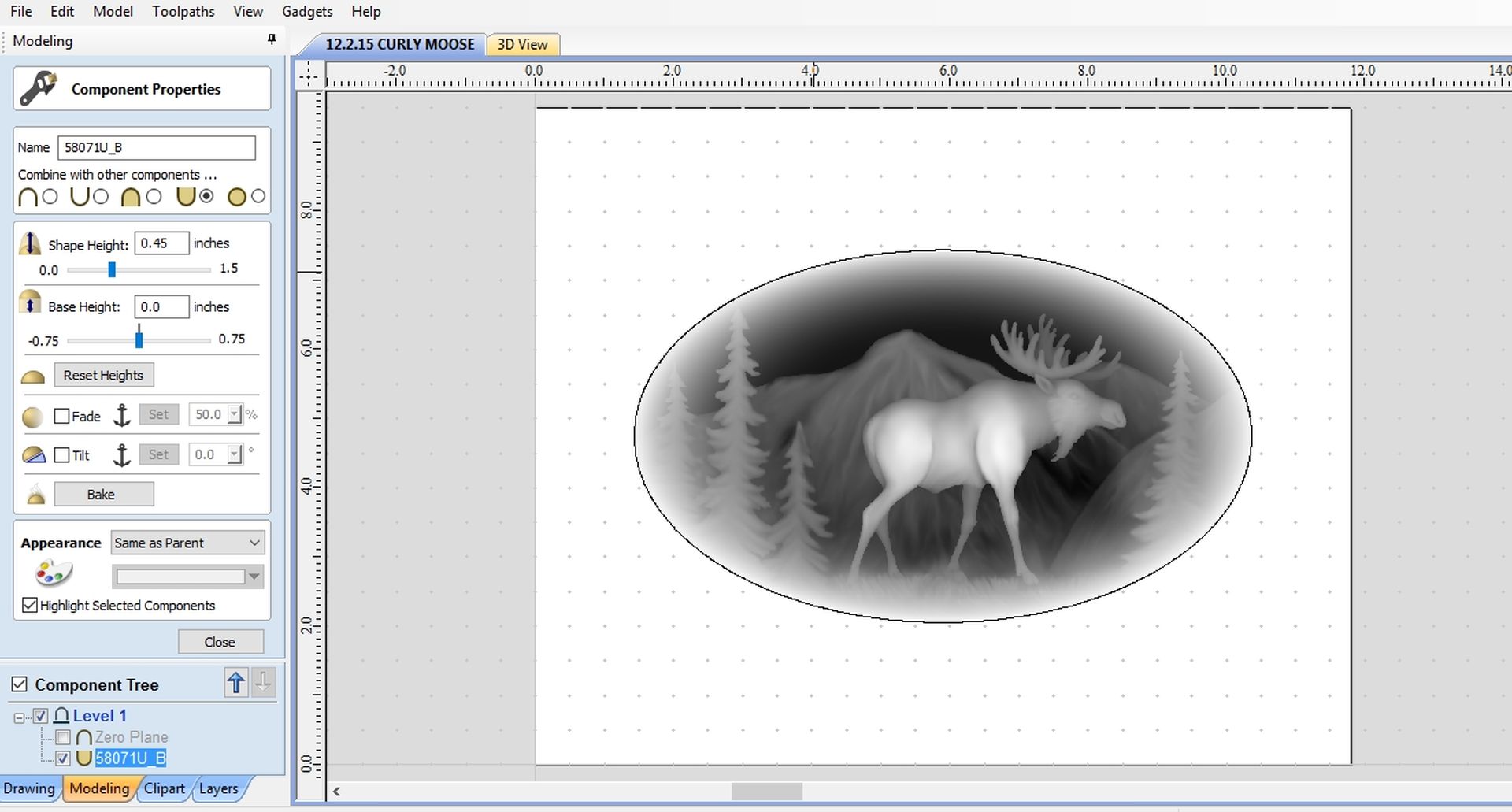This screenshot has height=812, width=1512.
Task: Uncheck Highlight Selected Components
Action: pos(30,605)
